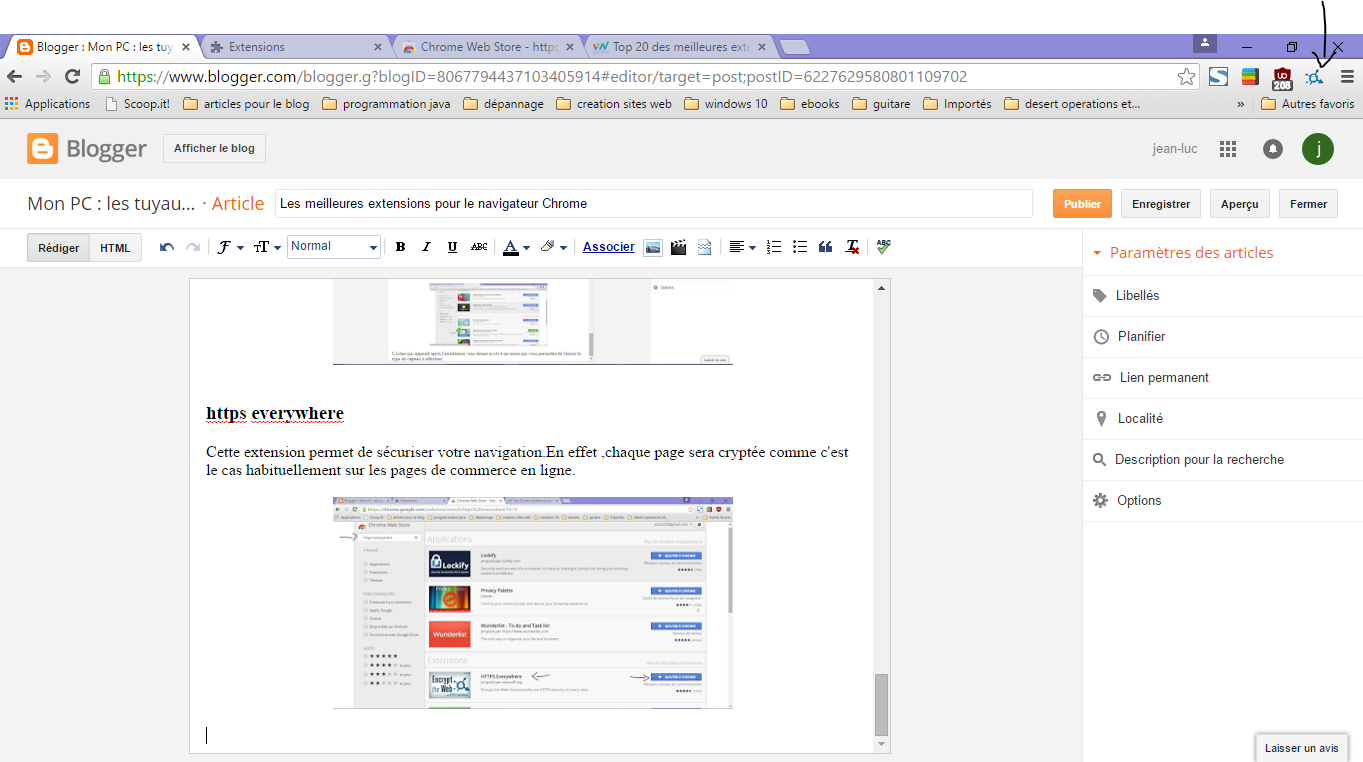This screenshot has height=762, width=1363.
Task: Apply blockquote formatting
Action: [x=826, y=247]
